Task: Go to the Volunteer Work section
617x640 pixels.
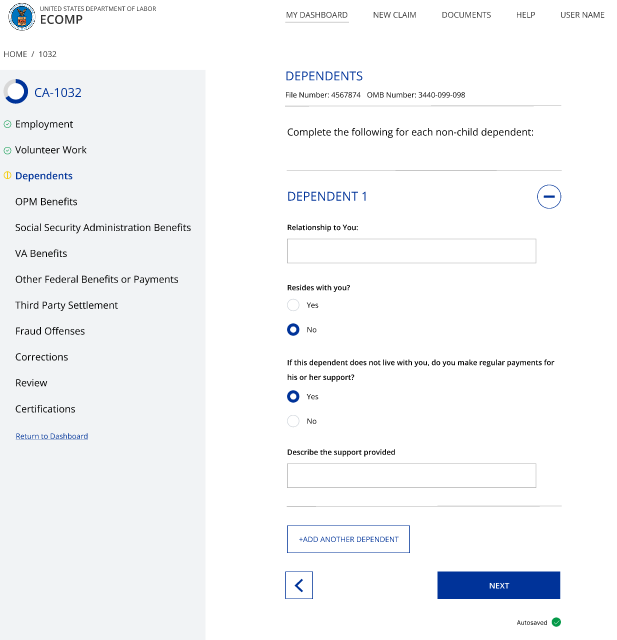Action: pyautogui.click(x=51, y=150)
